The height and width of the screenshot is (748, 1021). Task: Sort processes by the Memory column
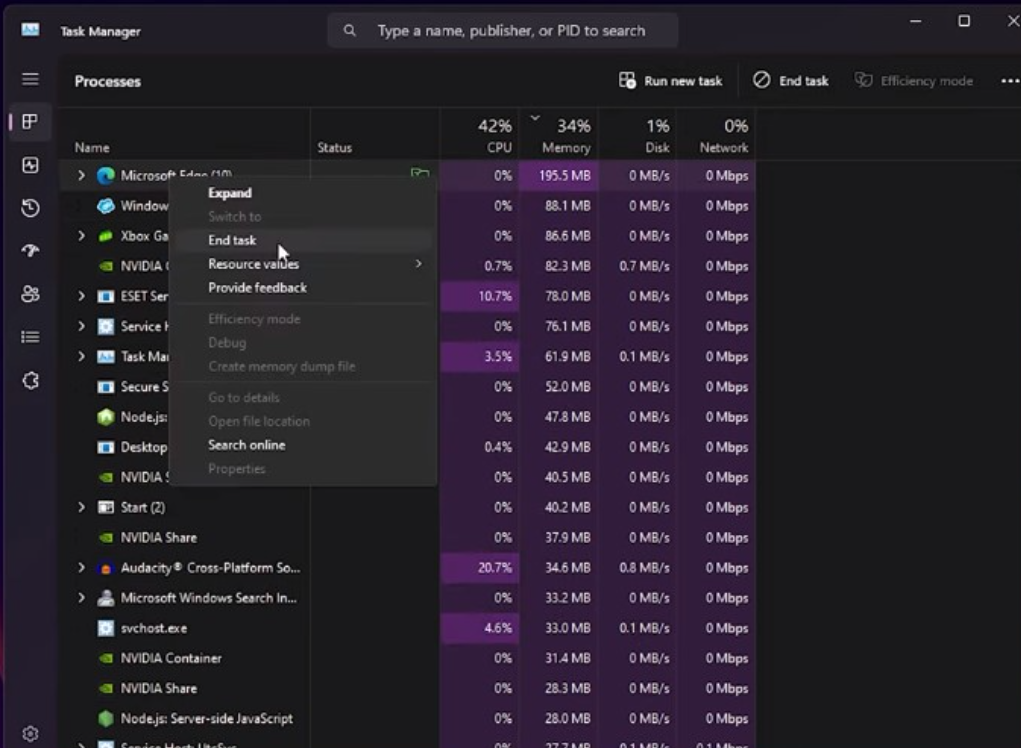tap(559, 135)
